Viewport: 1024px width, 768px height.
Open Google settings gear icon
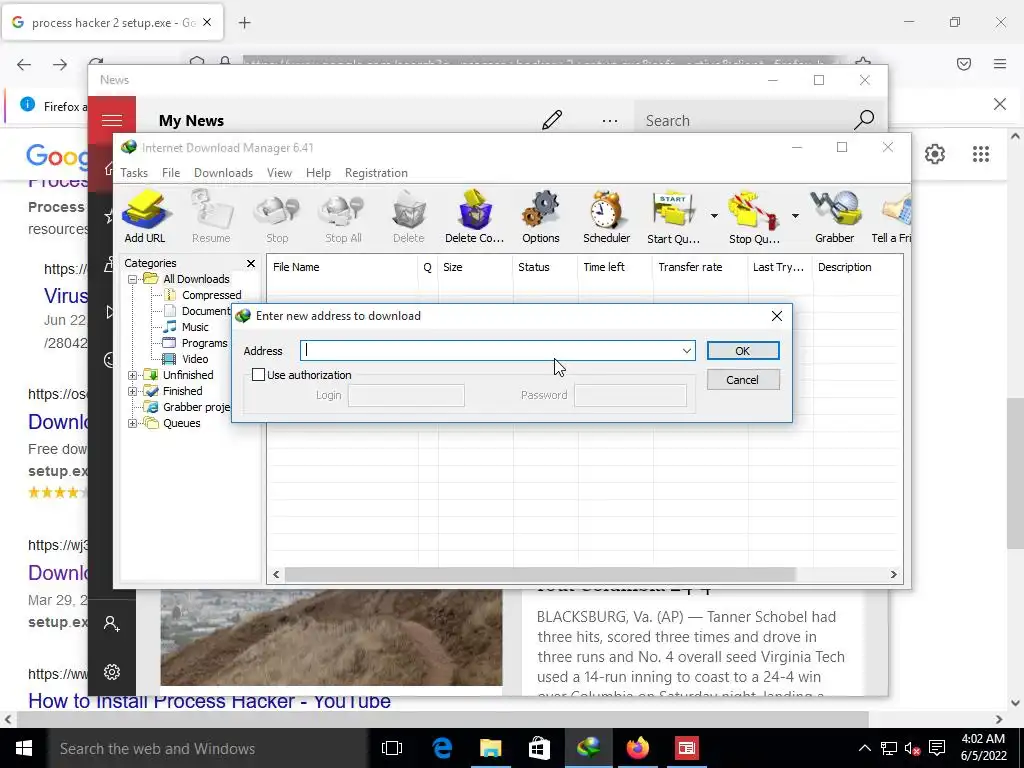point(935,154)
